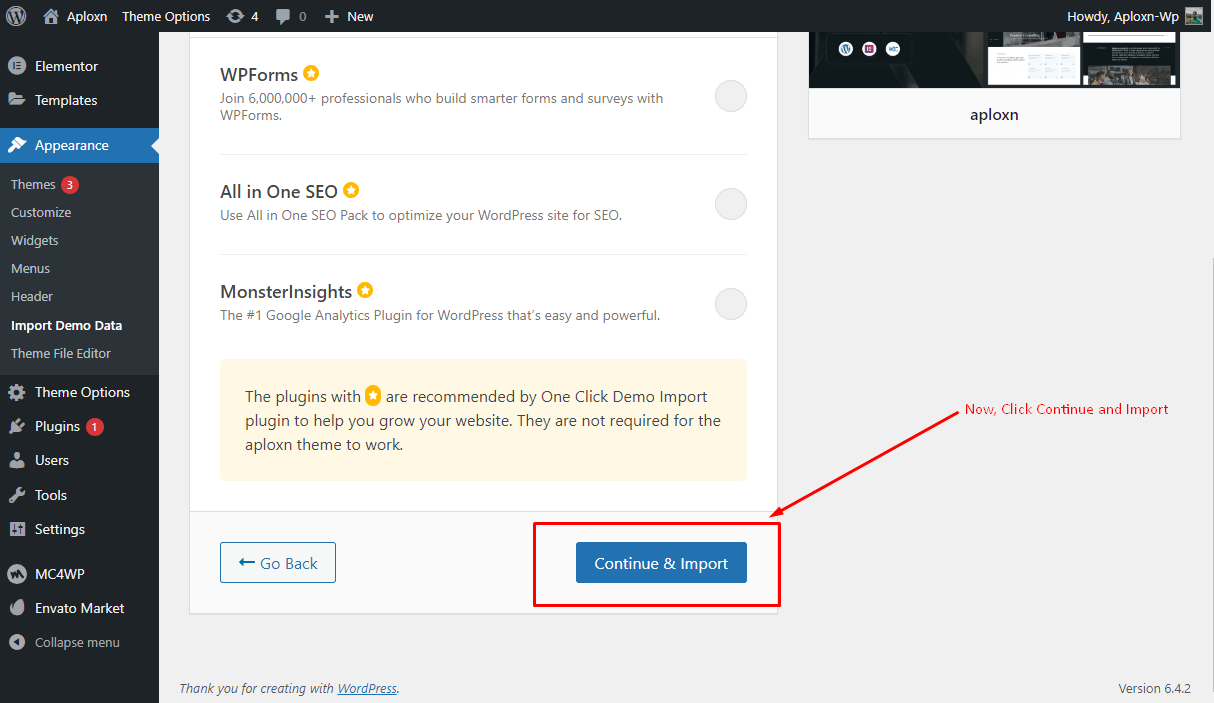Image resolution: width=1214 pixels, height=703 pixels.
Task: Open Theme Options in the admin bar
Action: [x=166, y=16]
